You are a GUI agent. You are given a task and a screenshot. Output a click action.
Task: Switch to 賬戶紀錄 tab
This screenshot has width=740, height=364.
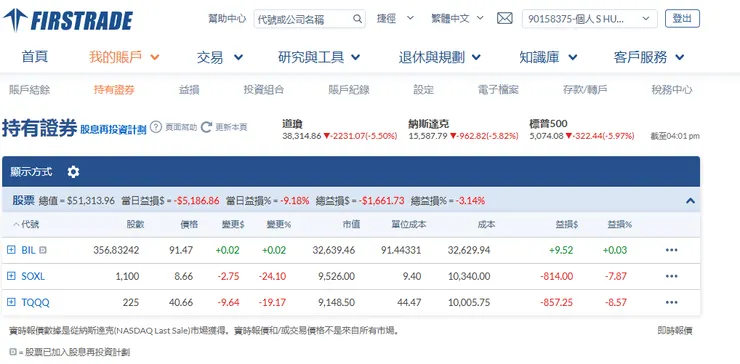pos(349,90)
